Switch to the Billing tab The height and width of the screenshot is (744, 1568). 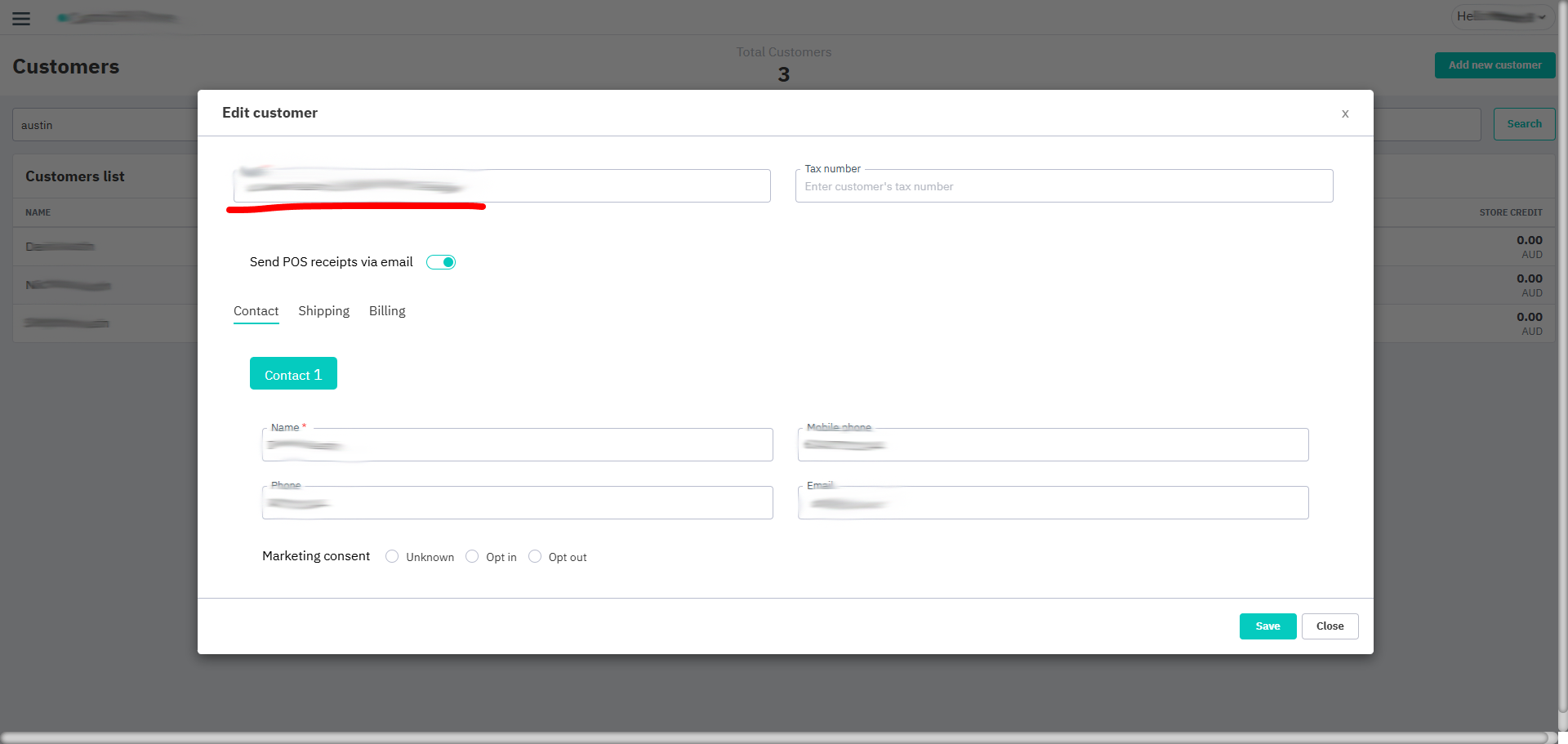click(387, 311)
